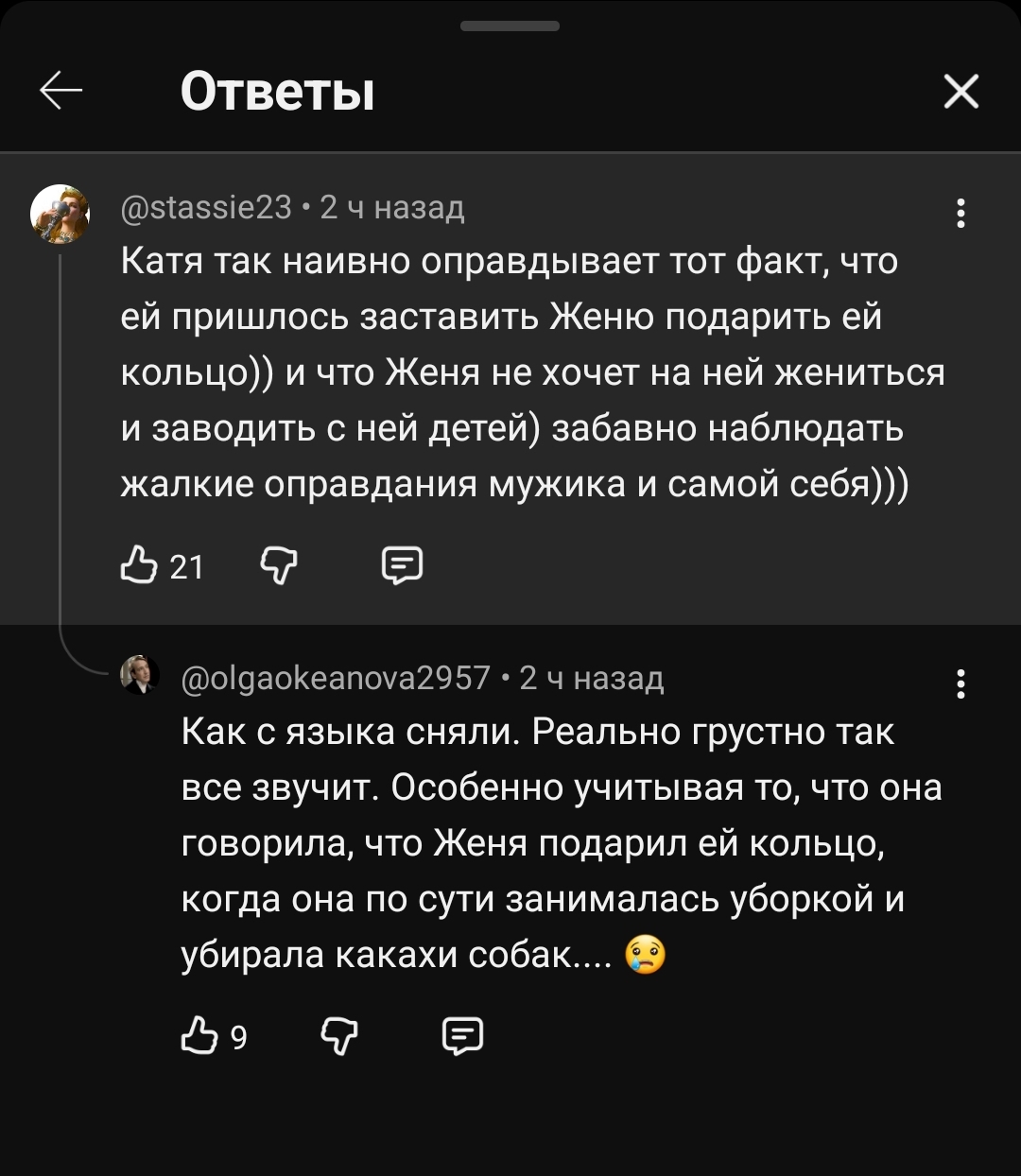Like the comment by @stassie23
1021x1176 pixels.
pyautogui.click(x=139, y=565)
